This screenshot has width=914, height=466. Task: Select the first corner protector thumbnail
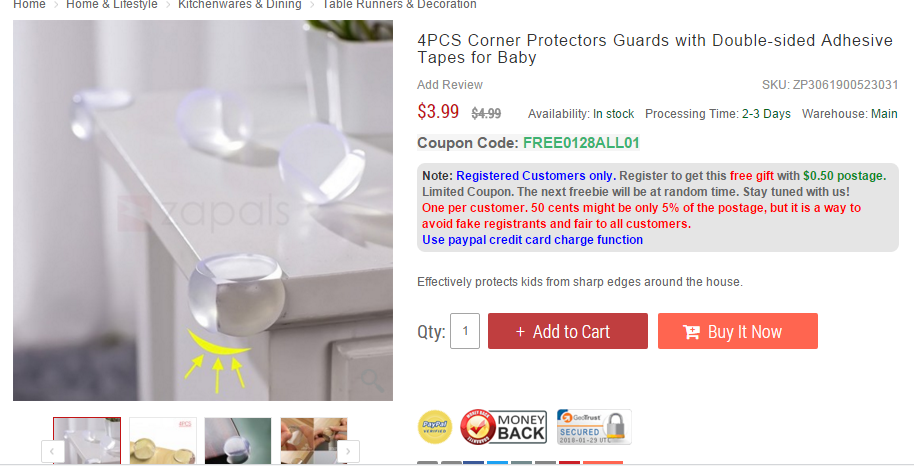click(87, 441)
